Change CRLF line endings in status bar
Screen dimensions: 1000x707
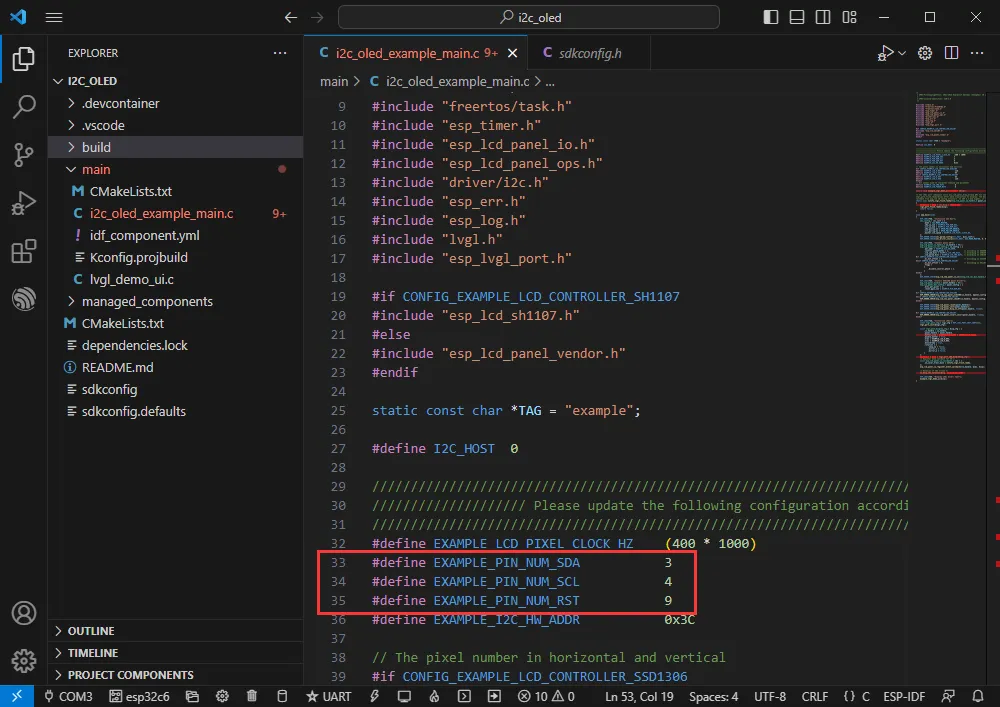[x=814, y=696]
